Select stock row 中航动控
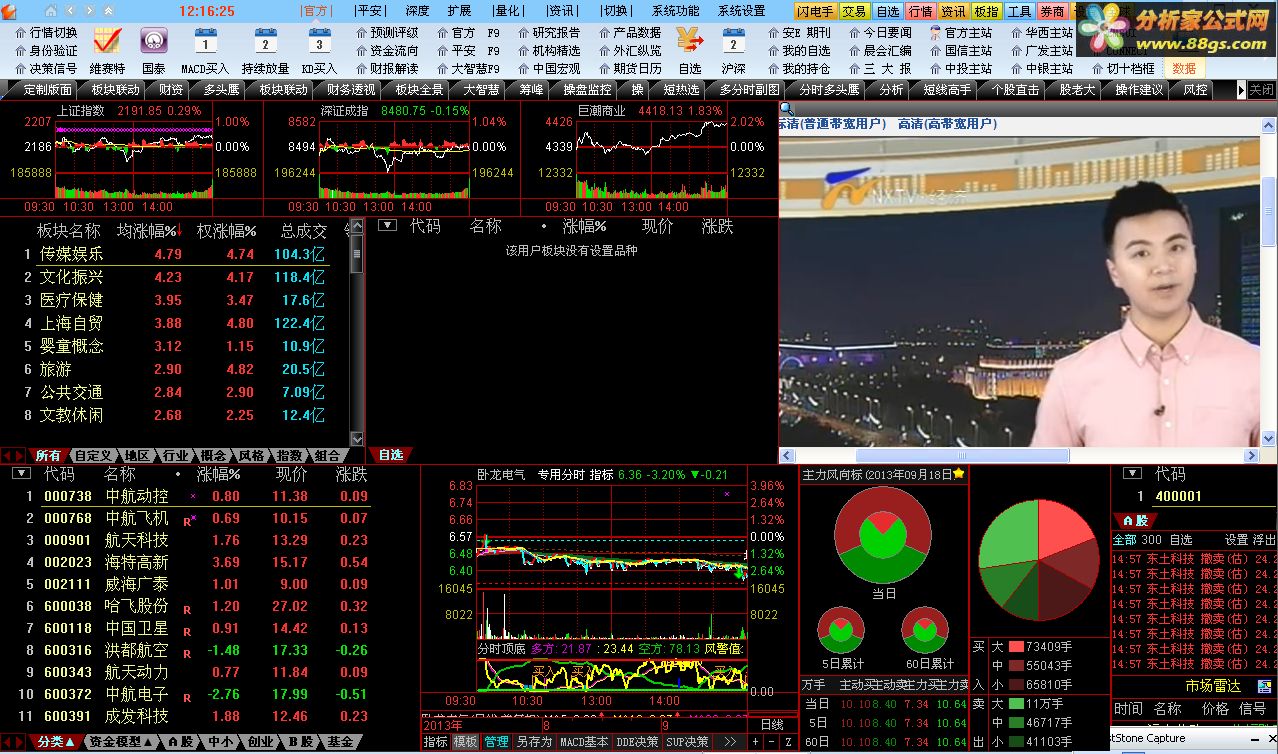Screen dimensions: 1278x754 (190, 496)
